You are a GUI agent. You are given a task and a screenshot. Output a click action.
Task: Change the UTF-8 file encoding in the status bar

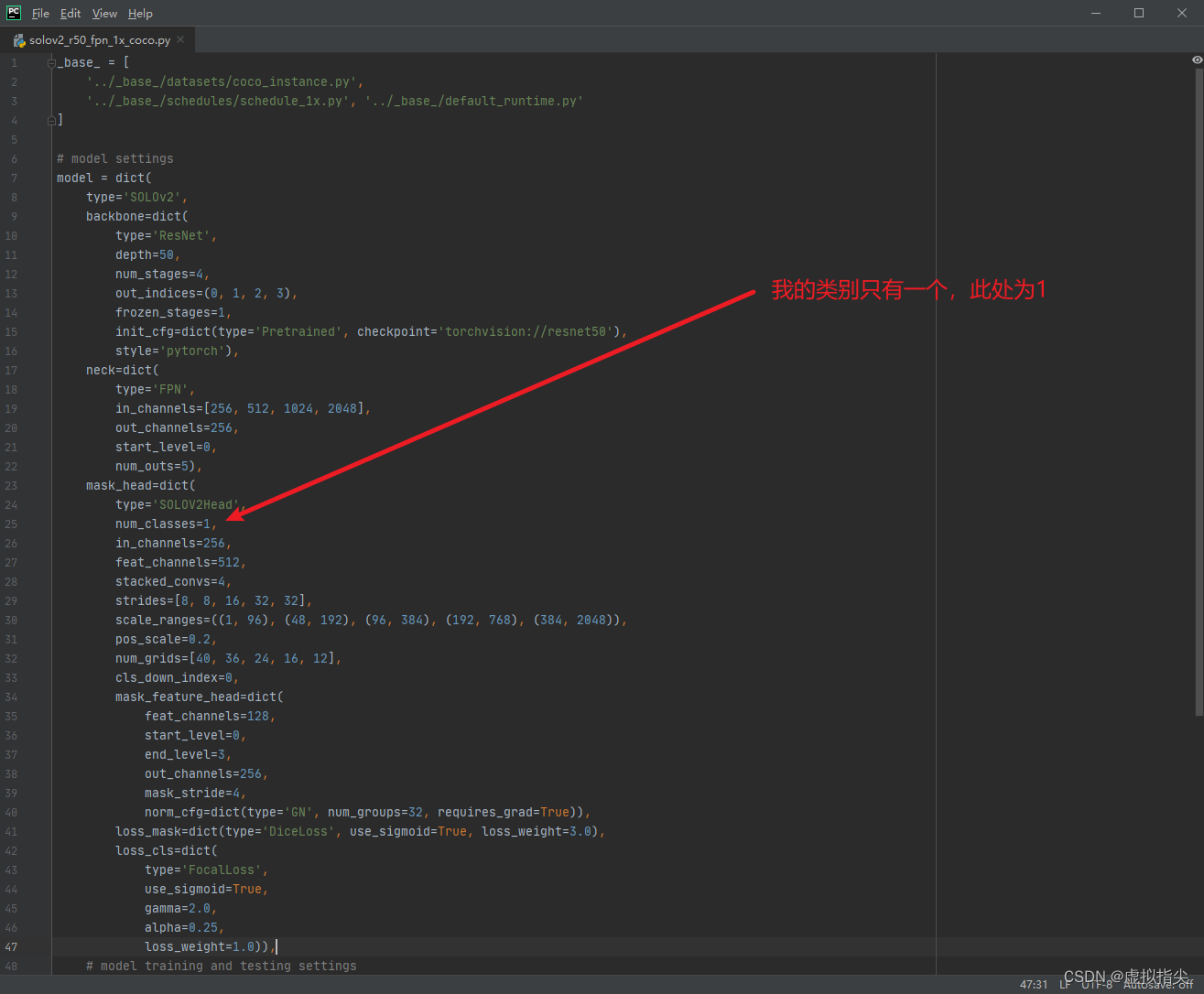coord(1096,985)
